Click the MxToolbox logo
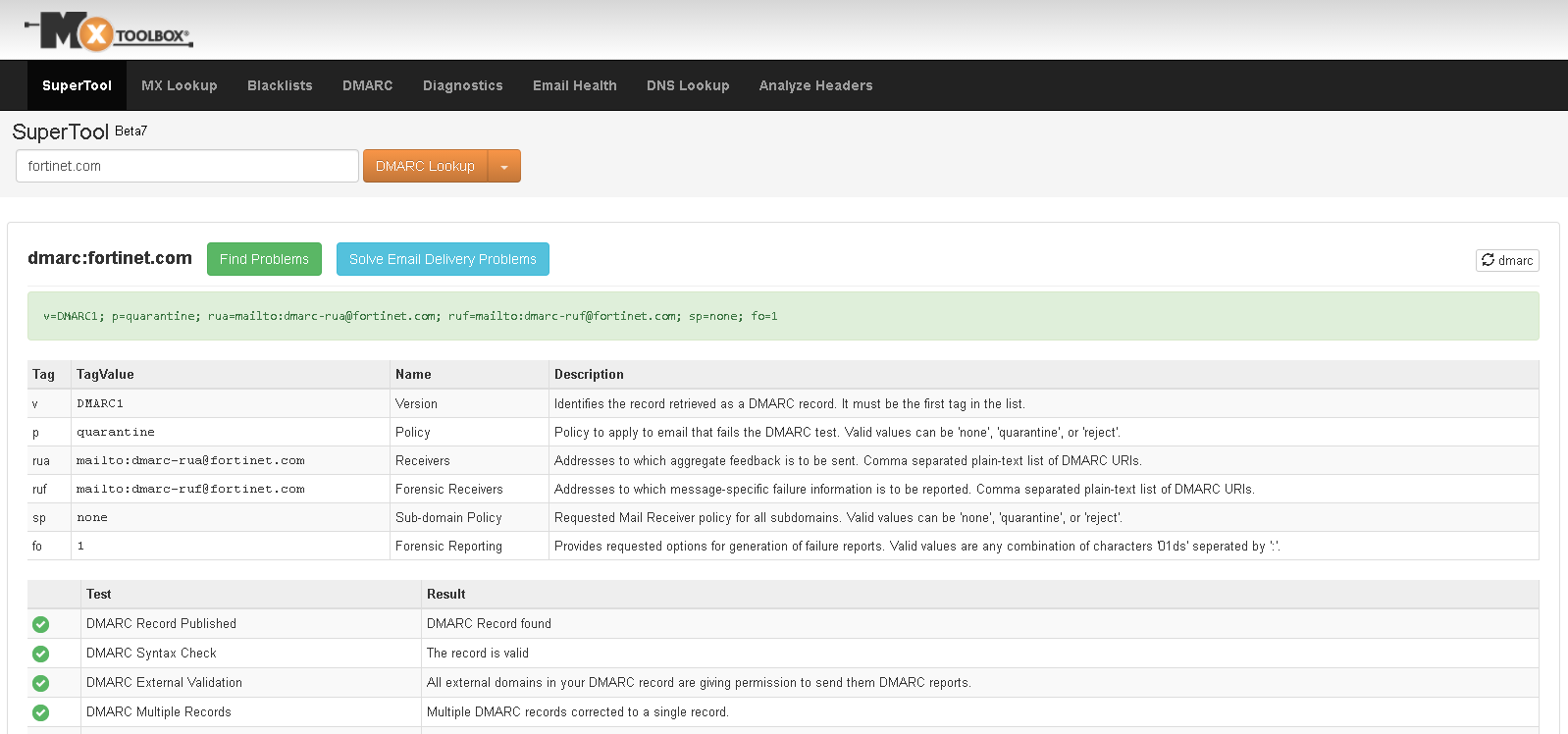 tap(109, 32)
